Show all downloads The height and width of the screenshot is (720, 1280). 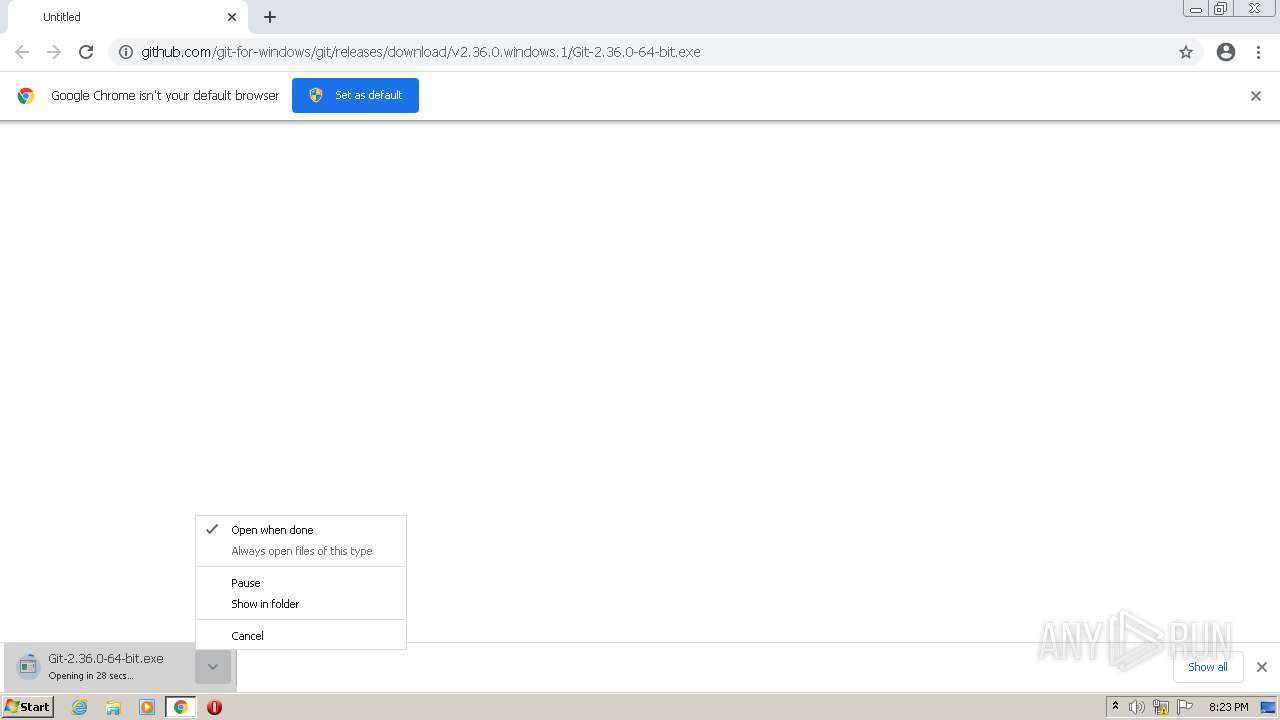point(1207,667)
